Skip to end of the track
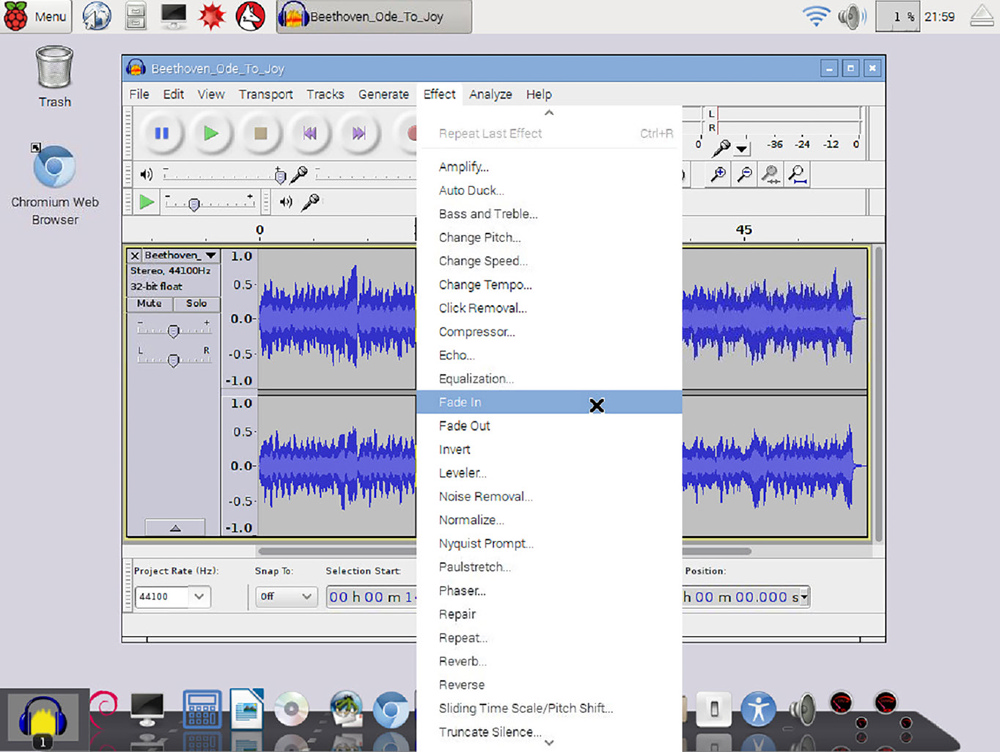 coord(359,133)
